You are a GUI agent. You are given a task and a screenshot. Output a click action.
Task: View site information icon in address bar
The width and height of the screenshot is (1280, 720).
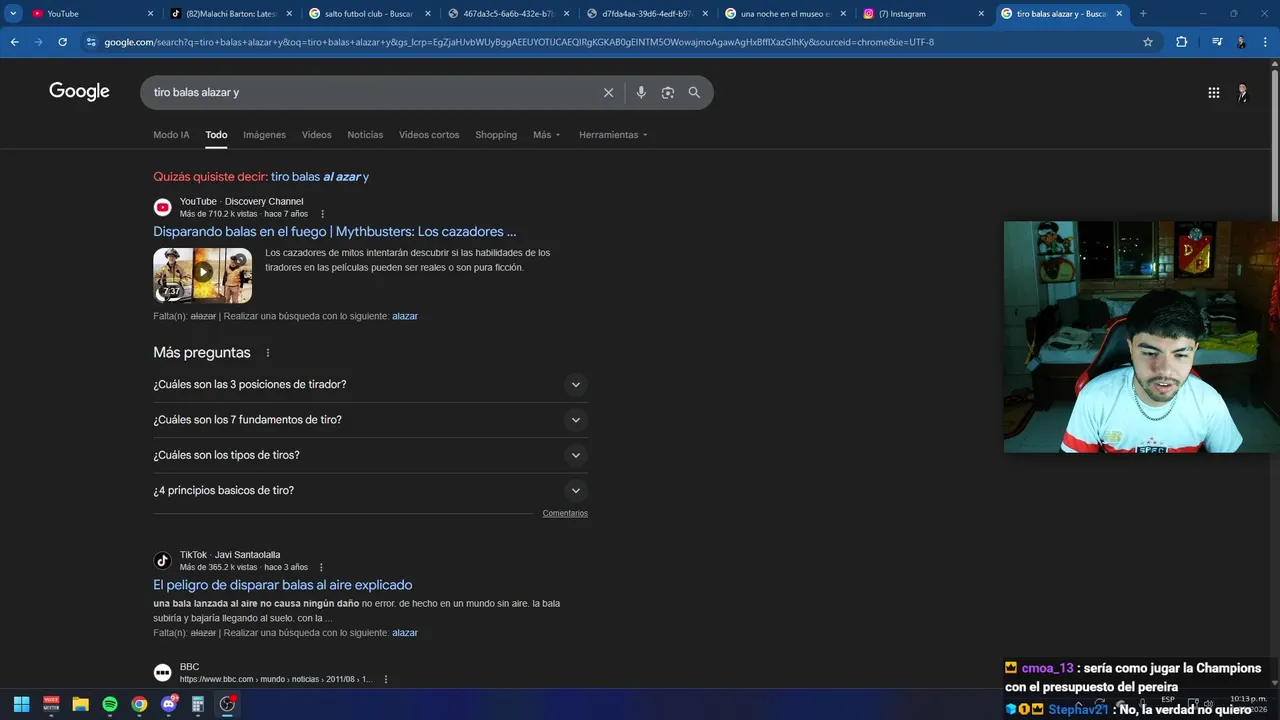click(x=91, y=42)
